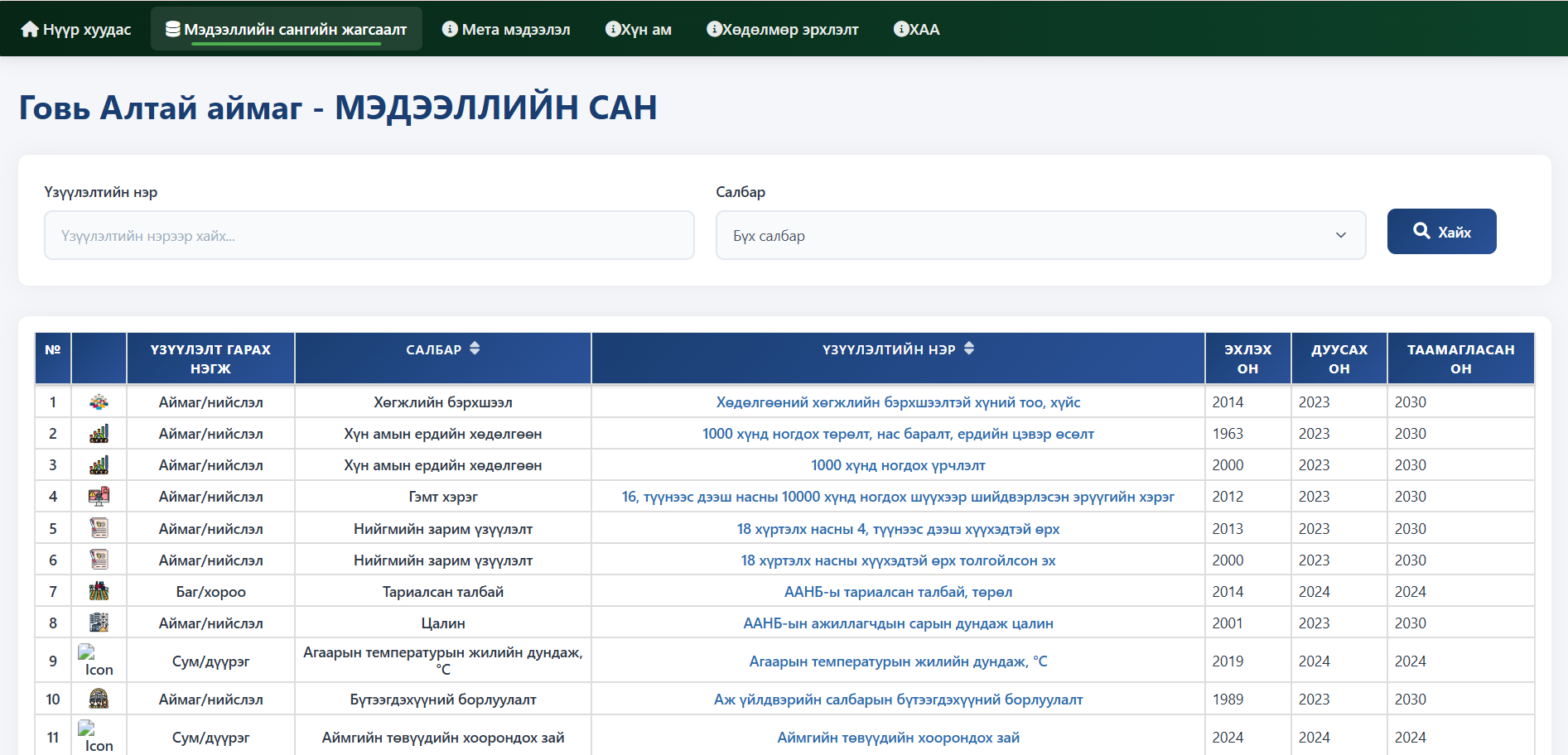Click the row 8 Цалин icon
Screen dimensions: 1568x755
(x=99, y=623)
